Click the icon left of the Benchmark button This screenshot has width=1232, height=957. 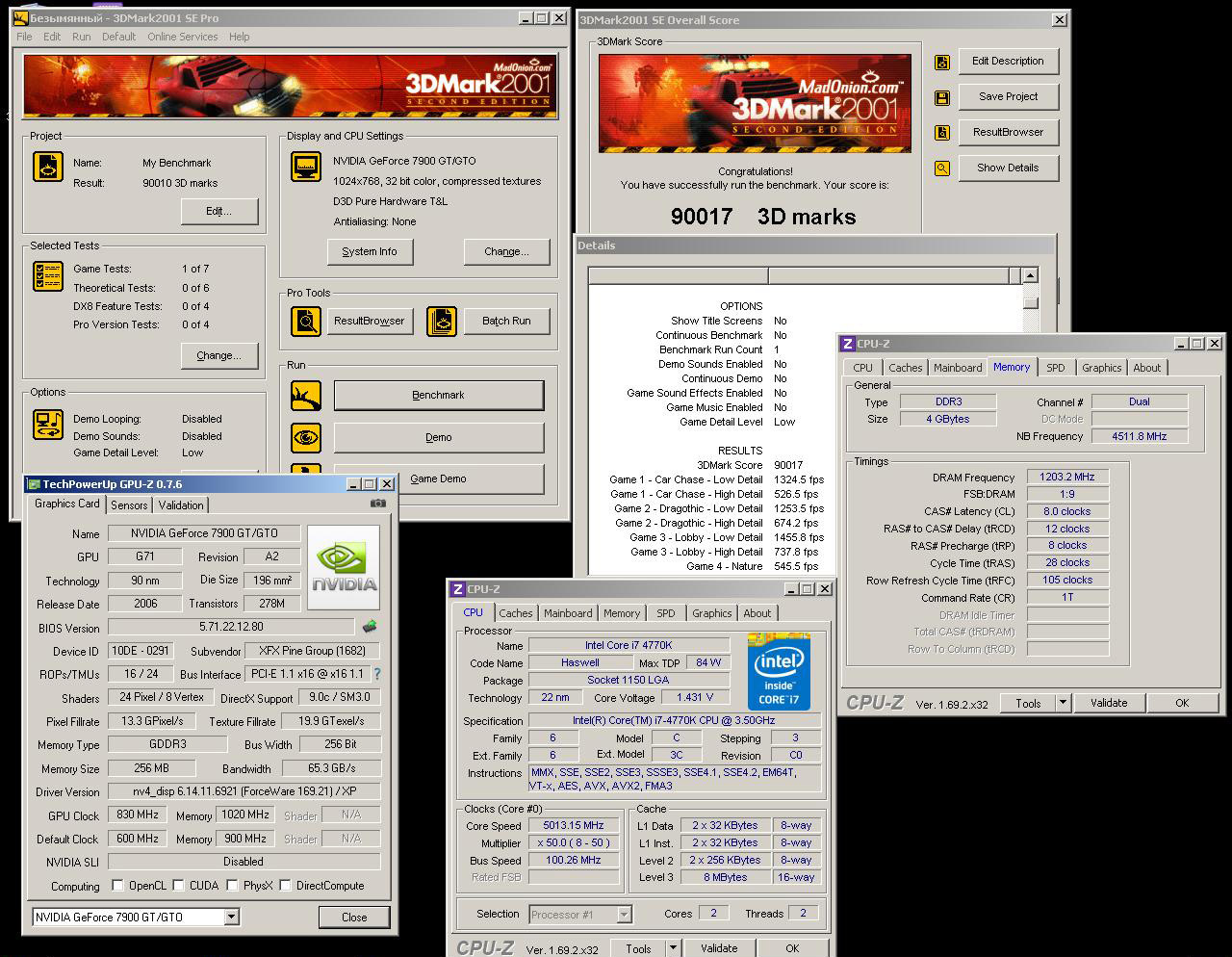tap(306, 395)
